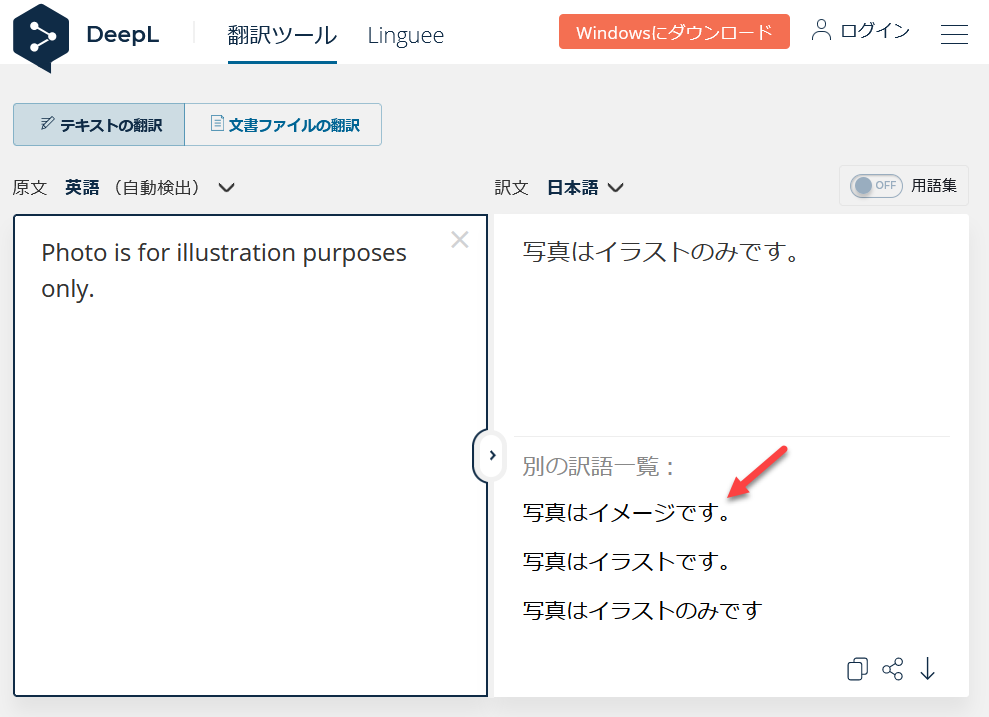Toggle the 用語集 glossary switch
Viewport: 989px width, 717px height.
point(876,186)
